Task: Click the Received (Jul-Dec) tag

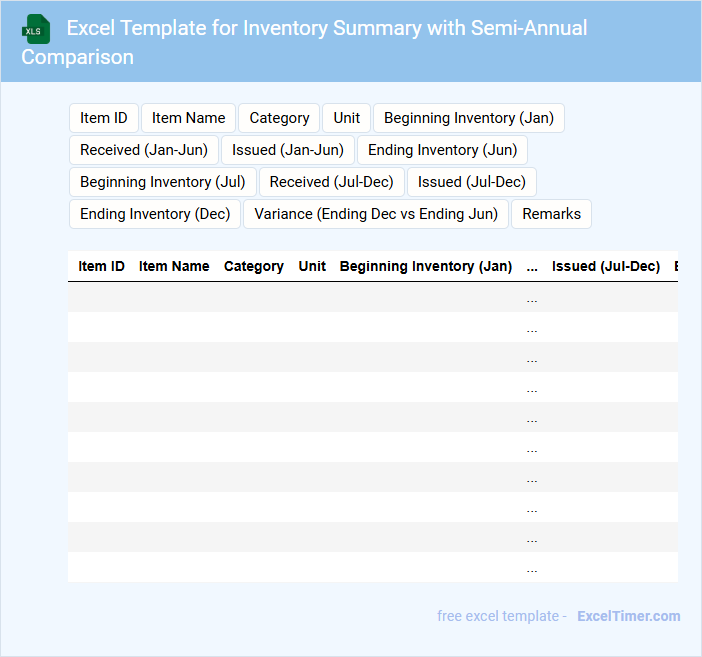Action: coord(332,182)
